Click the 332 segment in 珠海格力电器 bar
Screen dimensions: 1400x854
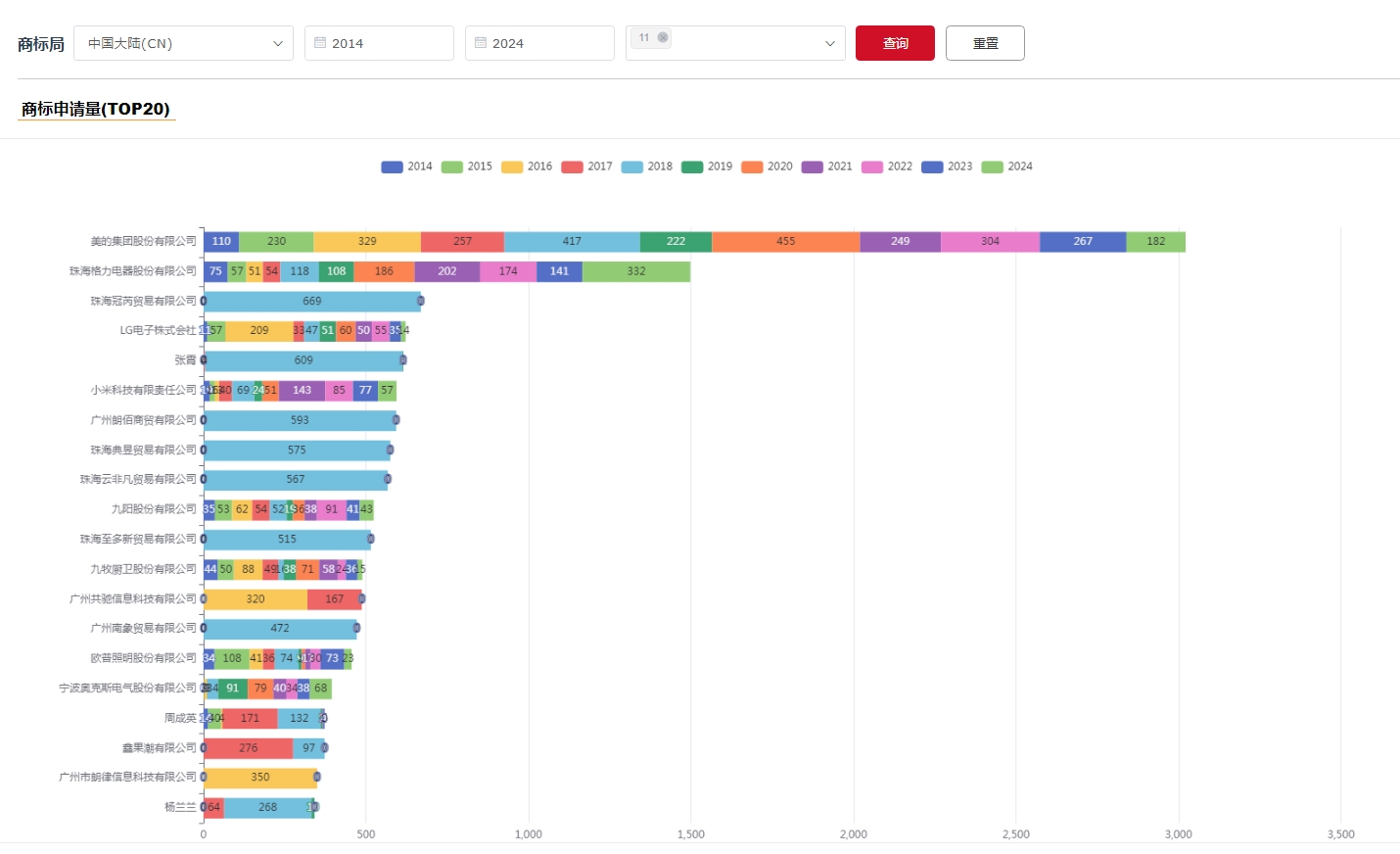click(x=636, y=271)
